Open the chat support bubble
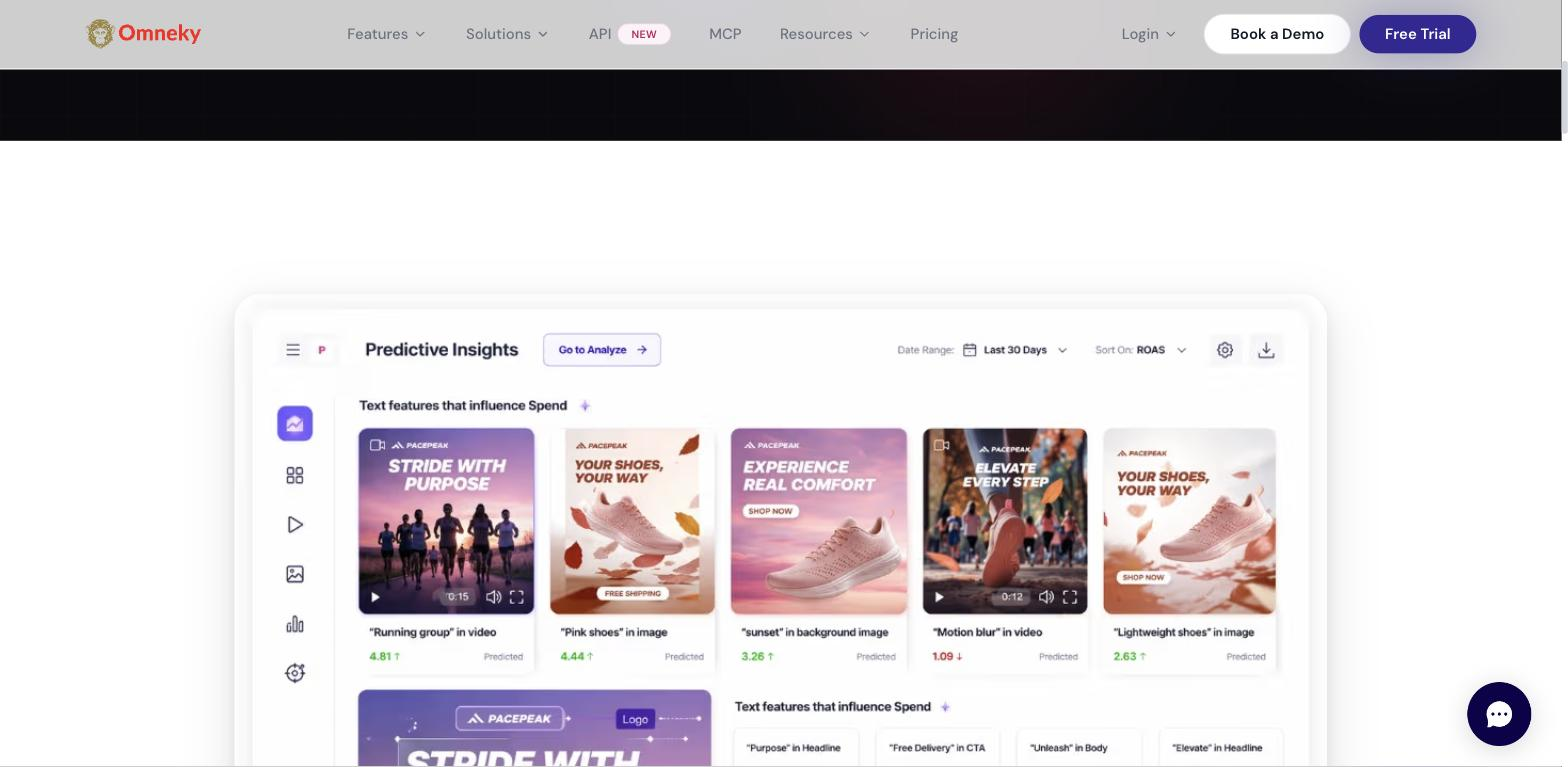Viewport: 1568px width, 767px height. click(x=1499, y=714)
